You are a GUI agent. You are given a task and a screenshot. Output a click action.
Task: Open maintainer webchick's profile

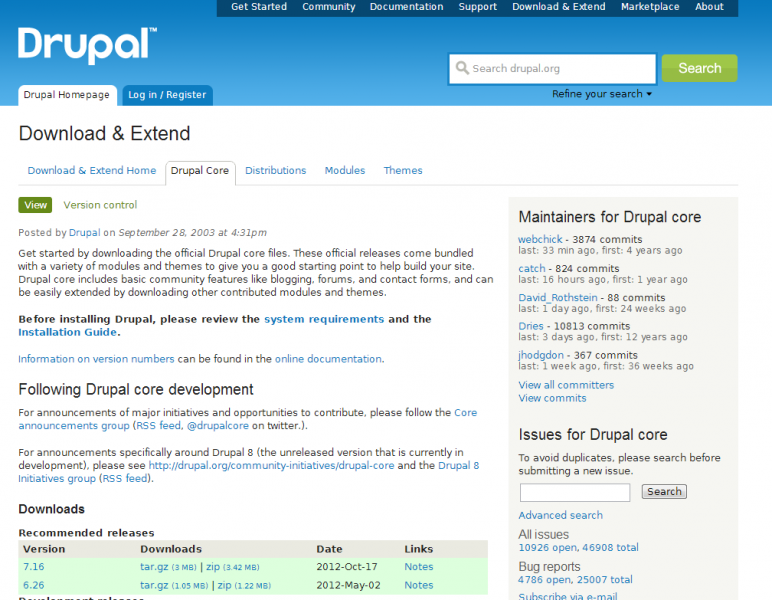tap(540, 239)
